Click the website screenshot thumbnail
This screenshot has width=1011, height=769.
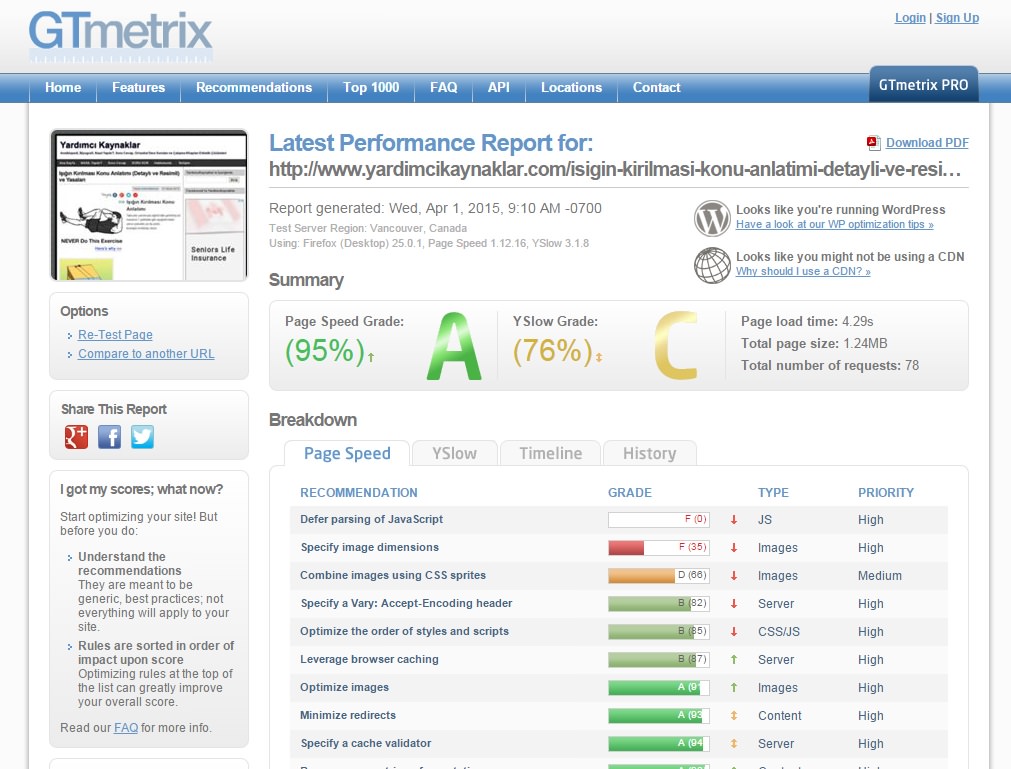tap(148, 205)
